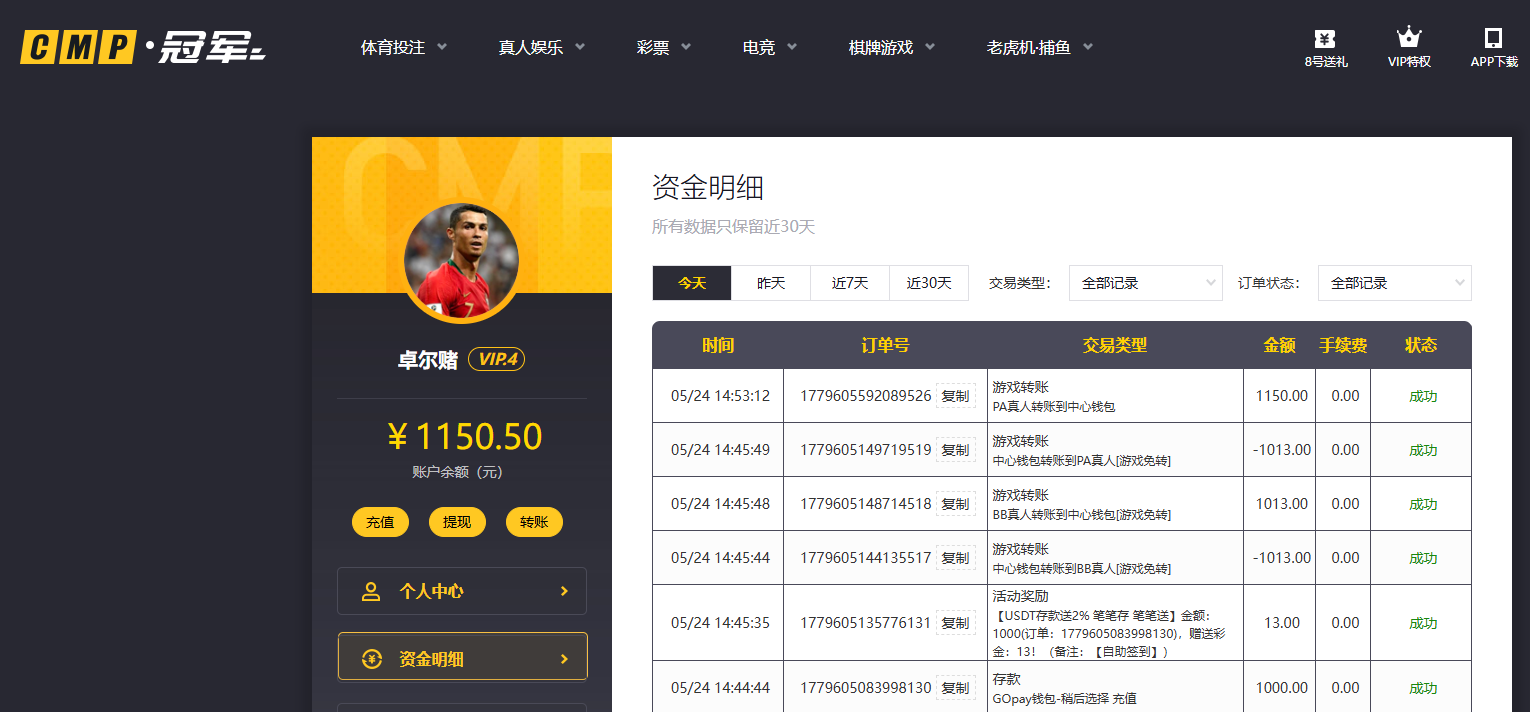The height and width of the screenshot is (712, 1530).
Task: Select the 今天 tab
Action: pos(692,283)
